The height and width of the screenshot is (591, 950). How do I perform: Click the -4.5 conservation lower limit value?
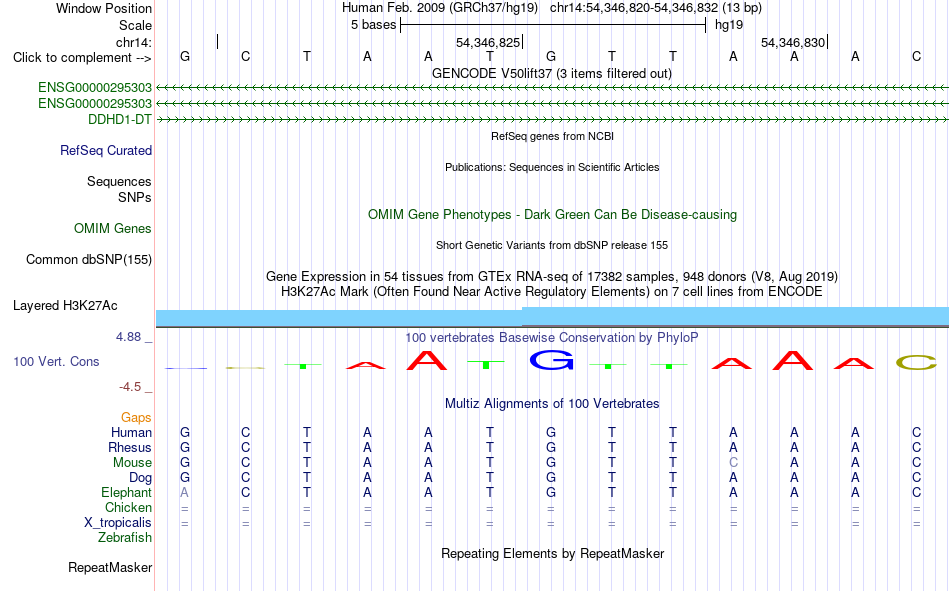pyautogui.click(x=130, y=387)
